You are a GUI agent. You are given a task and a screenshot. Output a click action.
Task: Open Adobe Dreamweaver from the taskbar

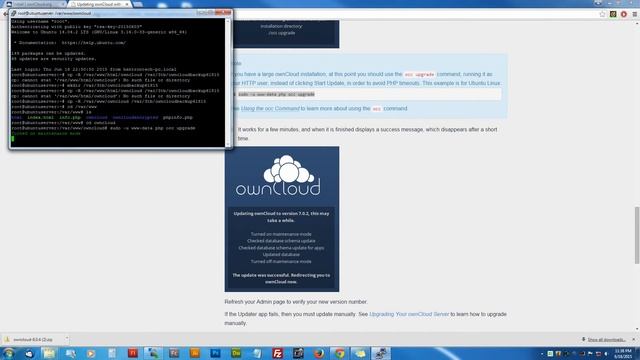click(x=236, y=353)
